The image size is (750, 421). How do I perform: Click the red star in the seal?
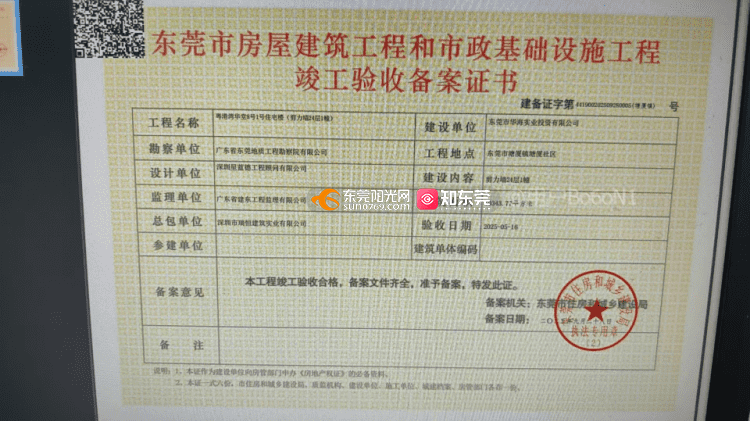pos(596,312)
